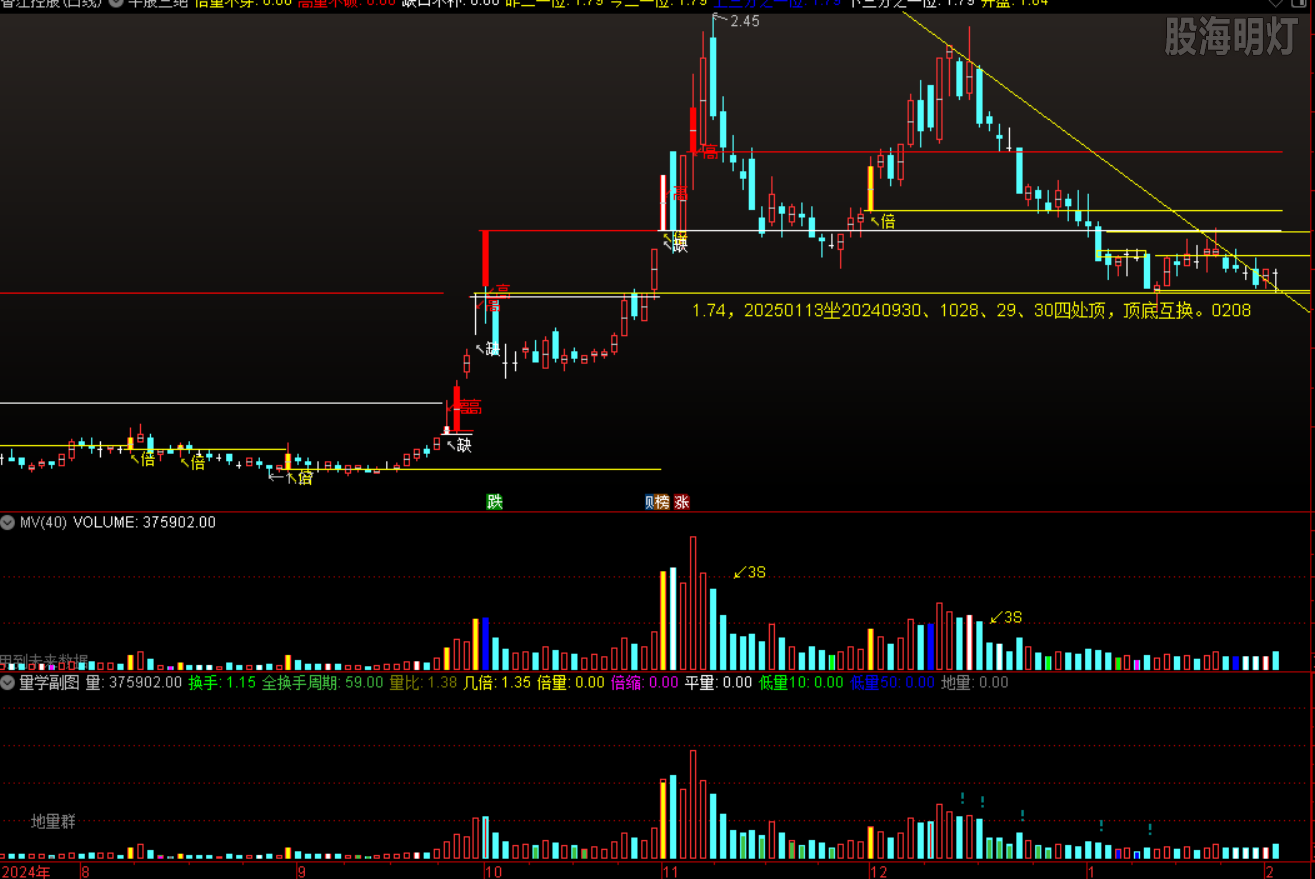The image size is (1315, 879).
Task: Click the red 涨 event marker
Action: tap(682, 502)
